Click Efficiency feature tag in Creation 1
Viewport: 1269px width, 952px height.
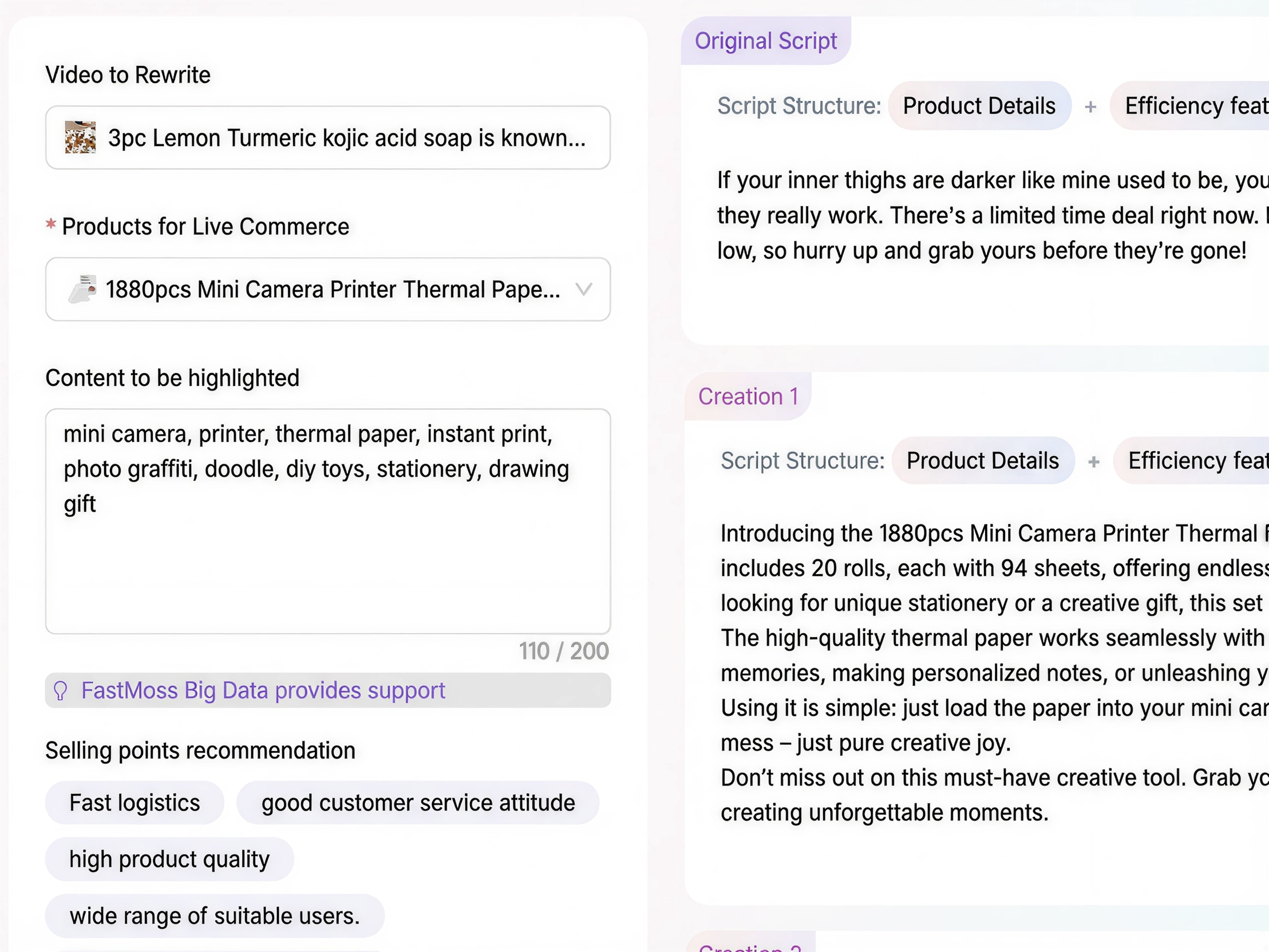tap(1196, 461)
